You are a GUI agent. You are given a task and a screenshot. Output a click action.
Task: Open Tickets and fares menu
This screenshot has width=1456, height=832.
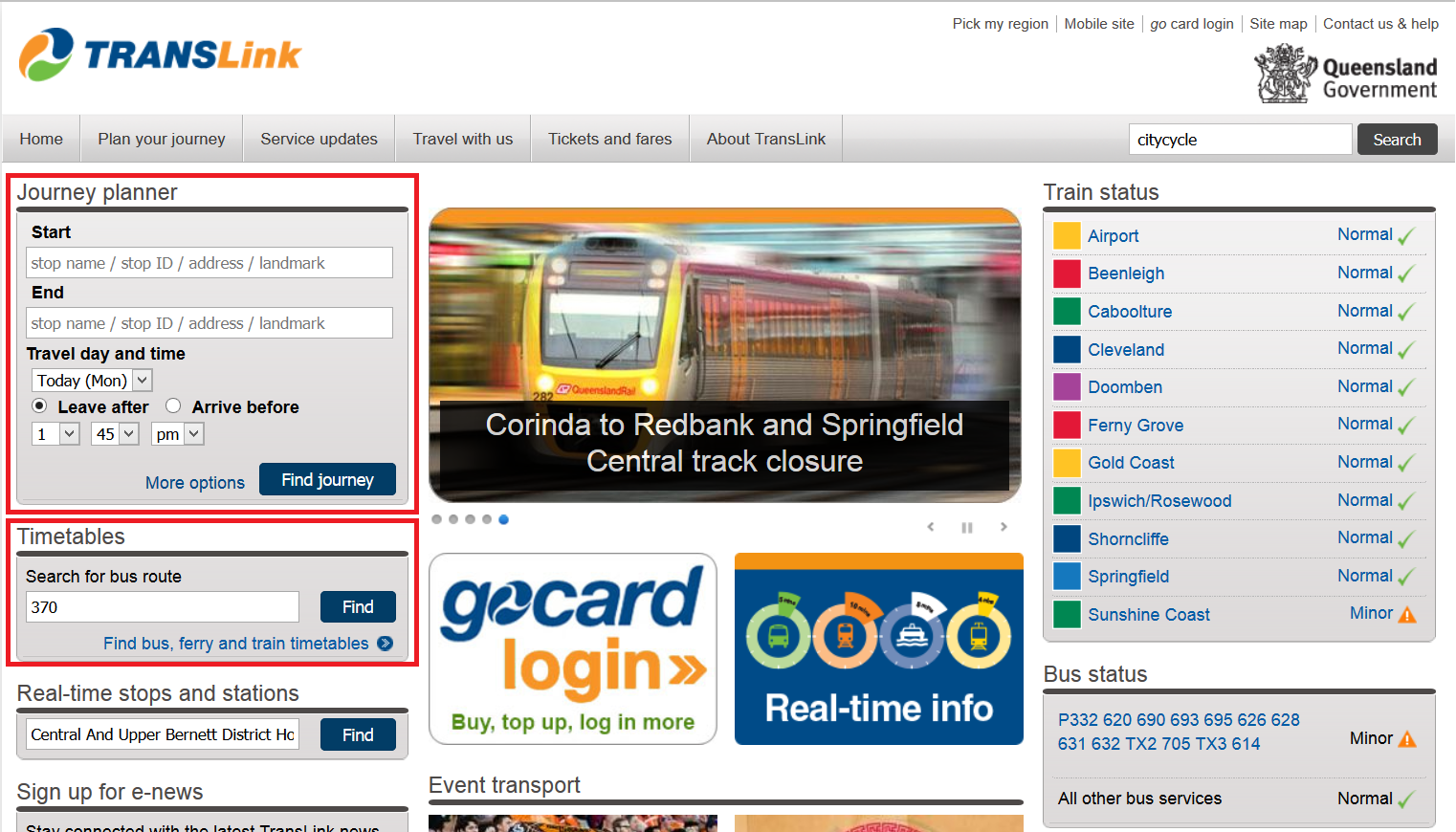click(x=610, y=139)
